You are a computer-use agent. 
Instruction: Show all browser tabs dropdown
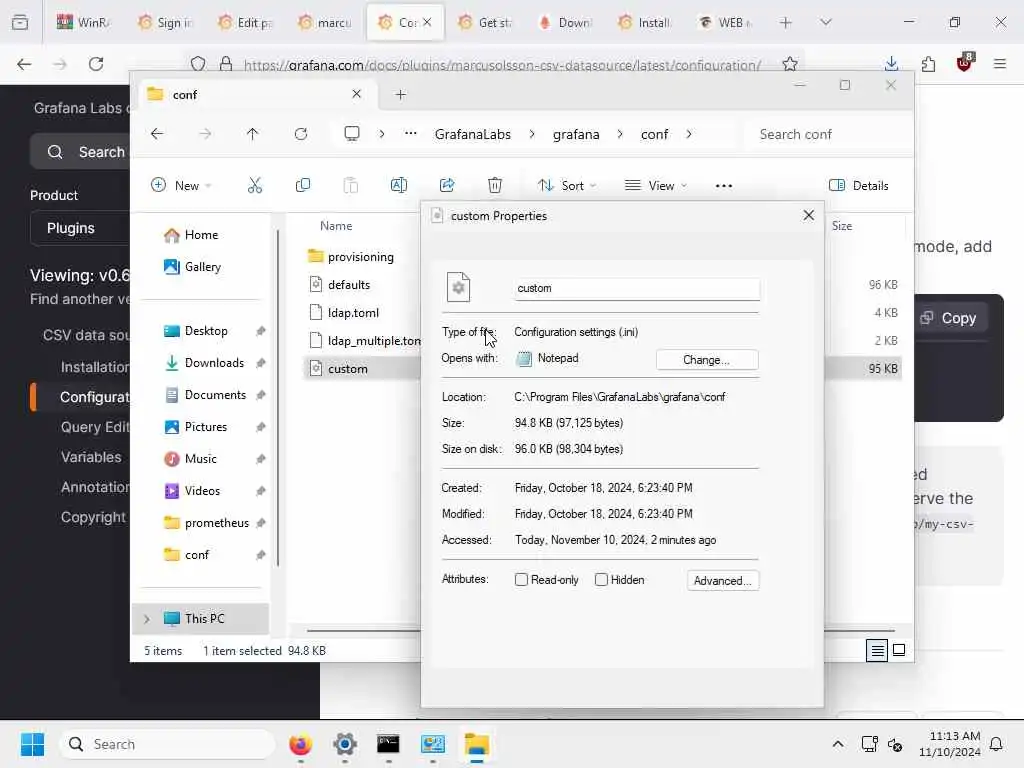pos(825,23)
